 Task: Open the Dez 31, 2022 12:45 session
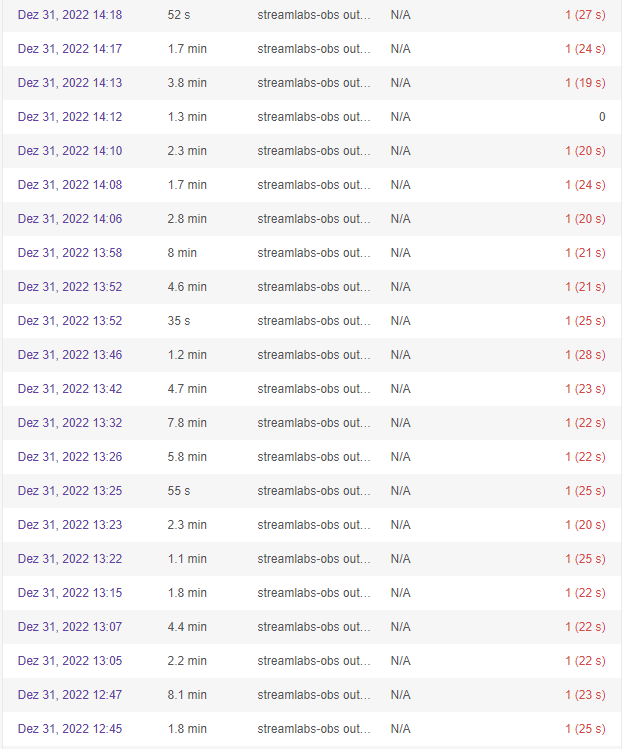click(70, 729)
